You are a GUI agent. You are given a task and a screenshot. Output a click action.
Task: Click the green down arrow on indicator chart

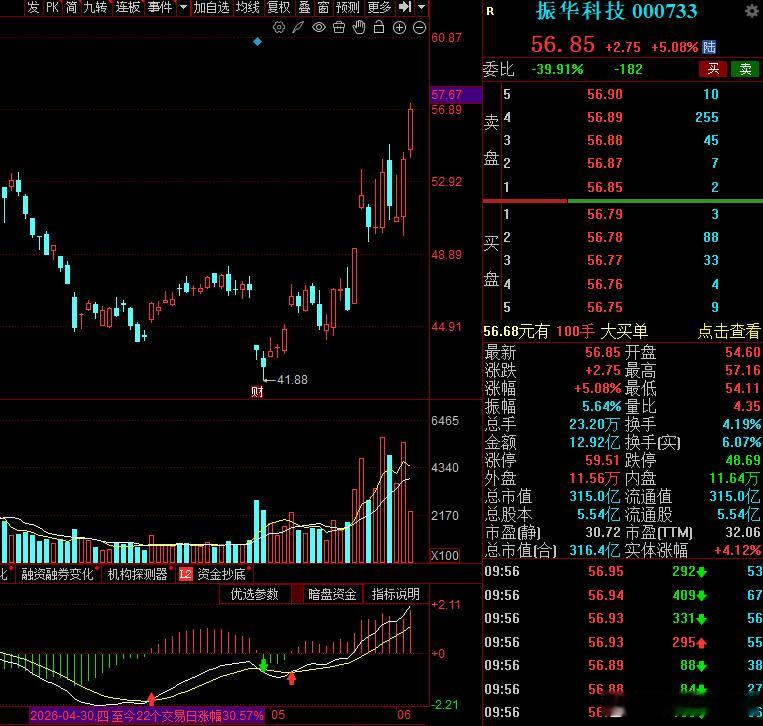263,664
